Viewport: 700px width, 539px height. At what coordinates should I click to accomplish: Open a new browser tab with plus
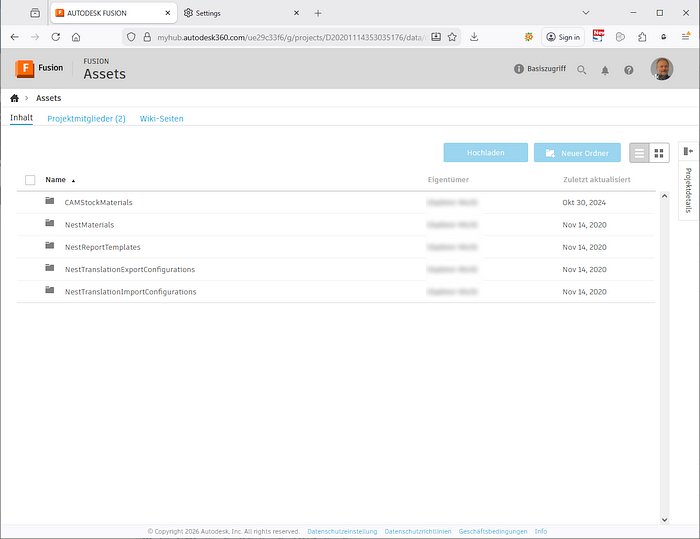318,13
